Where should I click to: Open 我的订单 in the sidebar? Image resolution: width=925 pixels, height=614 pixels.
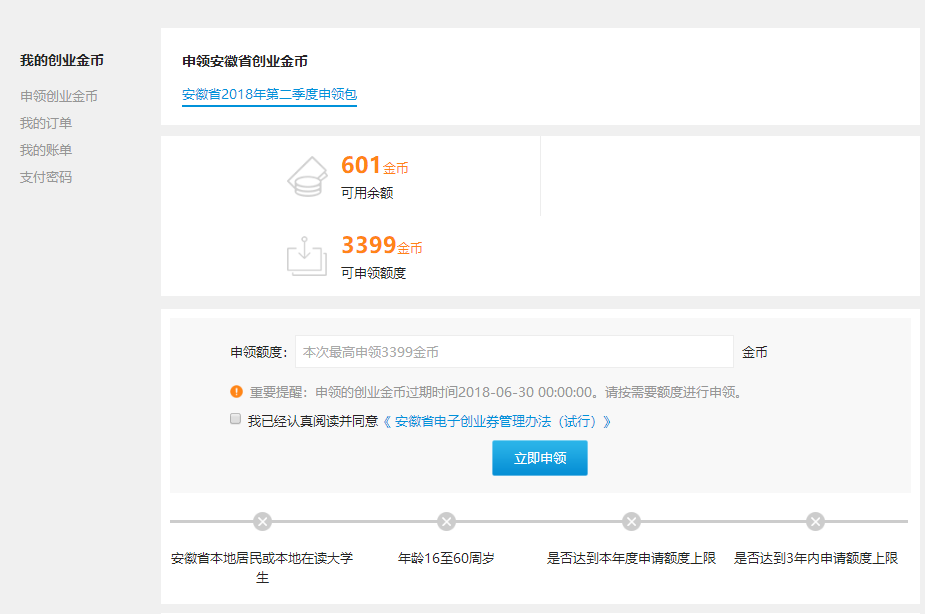(x=46, y=123)
